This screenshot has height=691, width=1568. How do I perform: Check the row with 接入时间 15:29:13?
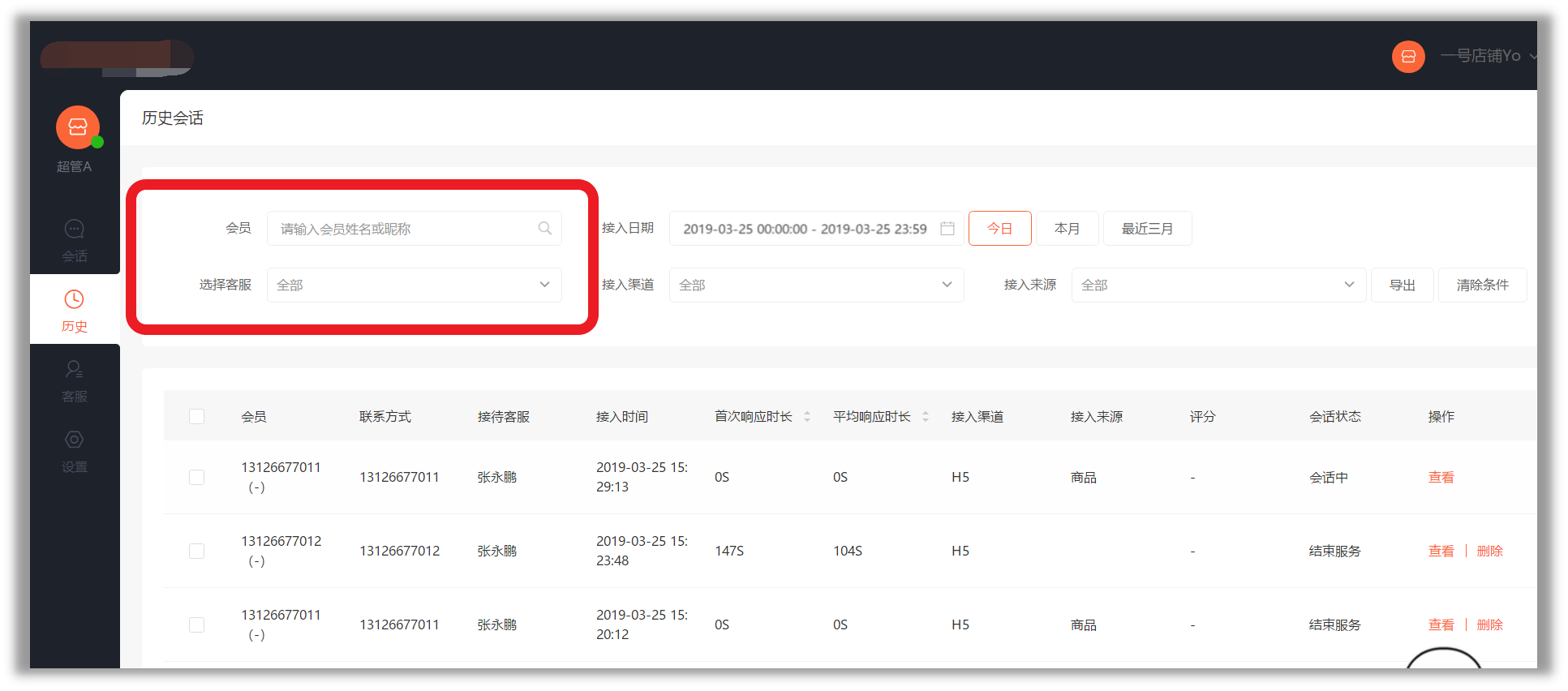[x=196, y=478]
